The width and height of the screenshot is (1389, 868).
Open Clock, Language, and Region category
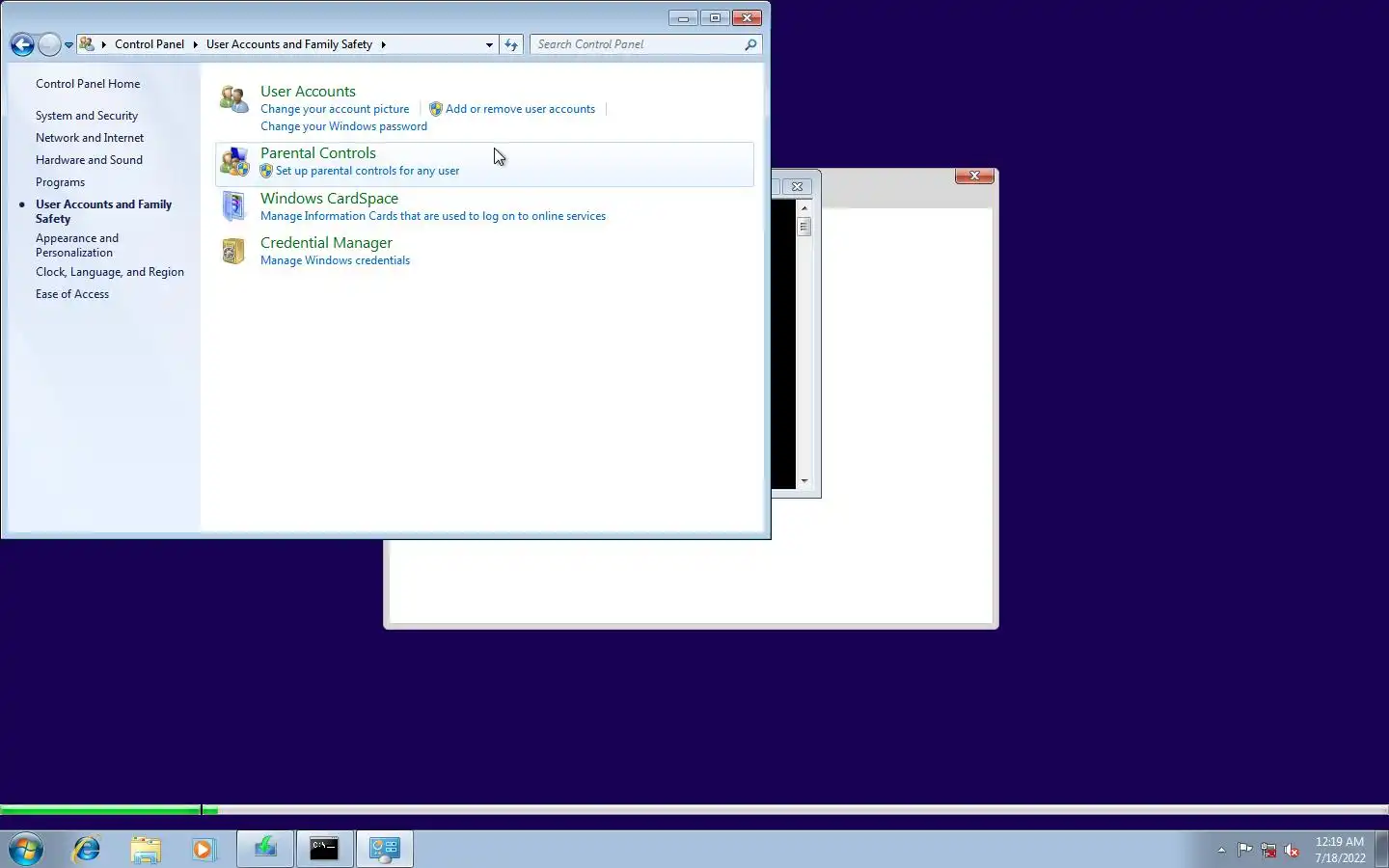click(x=110, y=272)
